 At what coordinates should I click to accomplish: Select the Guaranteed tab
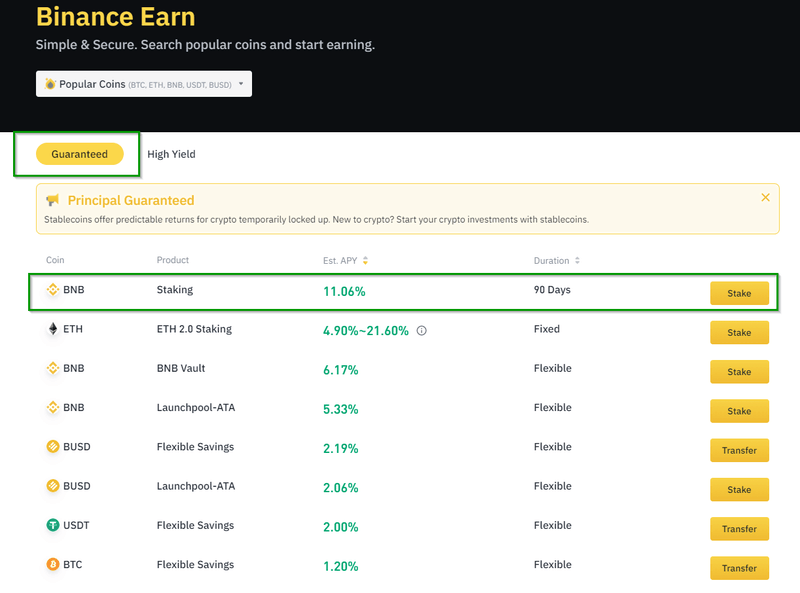coord(79,154)
